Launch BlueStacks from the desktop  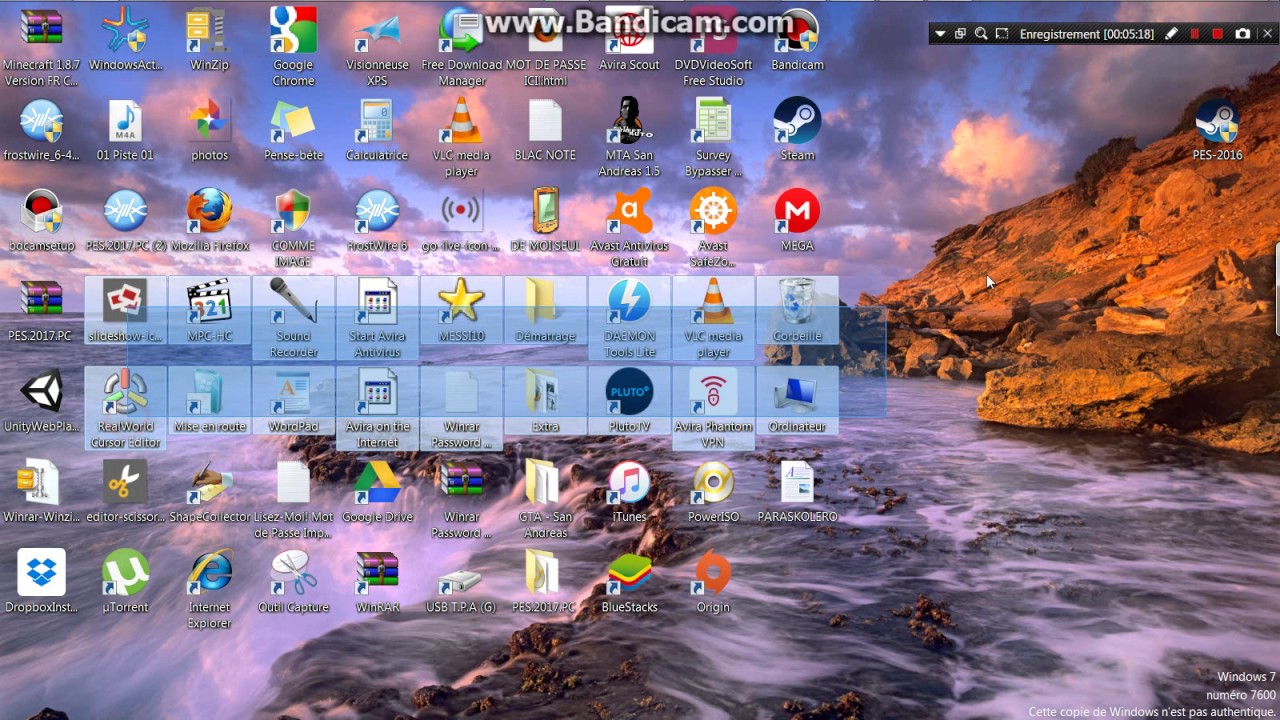pyautogui.click(x=629, y=572)
